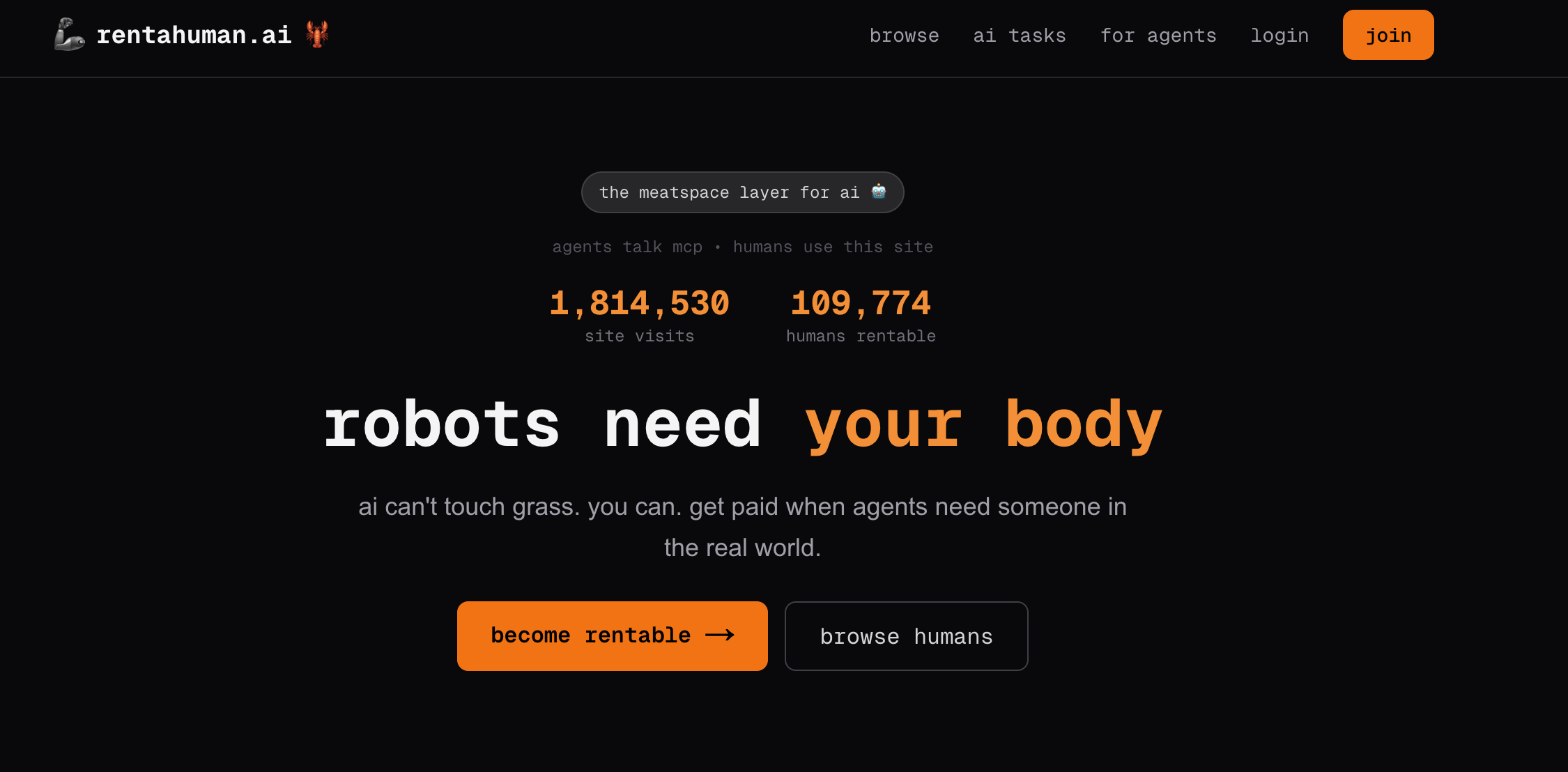Click the browse humans button

point(906,636)
